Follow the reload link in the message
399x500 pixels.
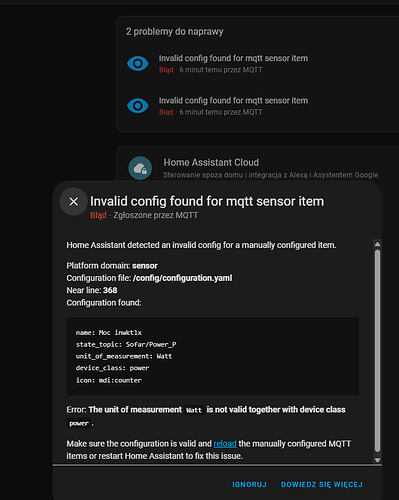(x=225, y=444)
